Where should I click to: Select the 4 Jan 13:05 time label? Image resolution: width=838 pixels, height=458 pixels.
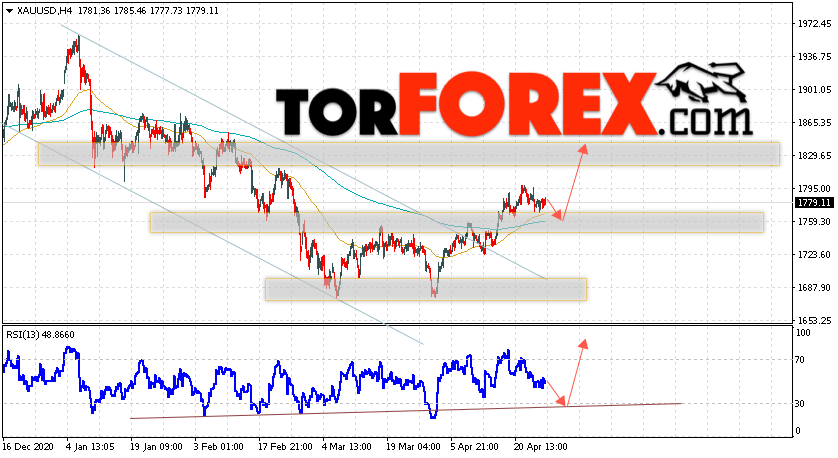[90, 446]
